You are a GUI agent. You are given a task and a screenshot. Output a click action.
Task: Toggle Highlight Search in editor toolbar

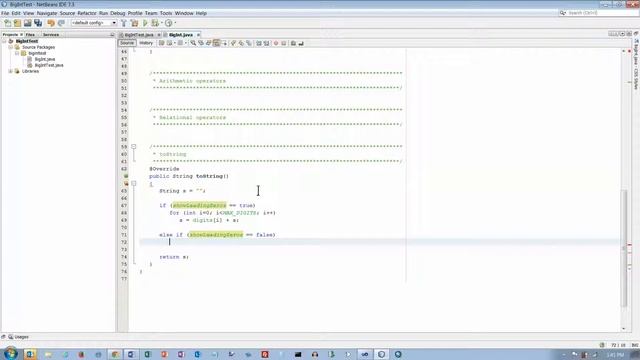tap(216, 43)
